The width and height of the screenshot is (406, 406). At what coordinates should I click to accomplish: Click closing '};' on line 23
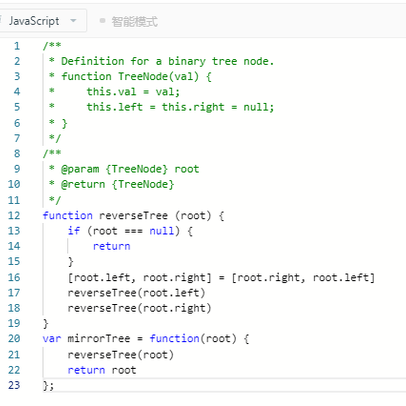48,386
